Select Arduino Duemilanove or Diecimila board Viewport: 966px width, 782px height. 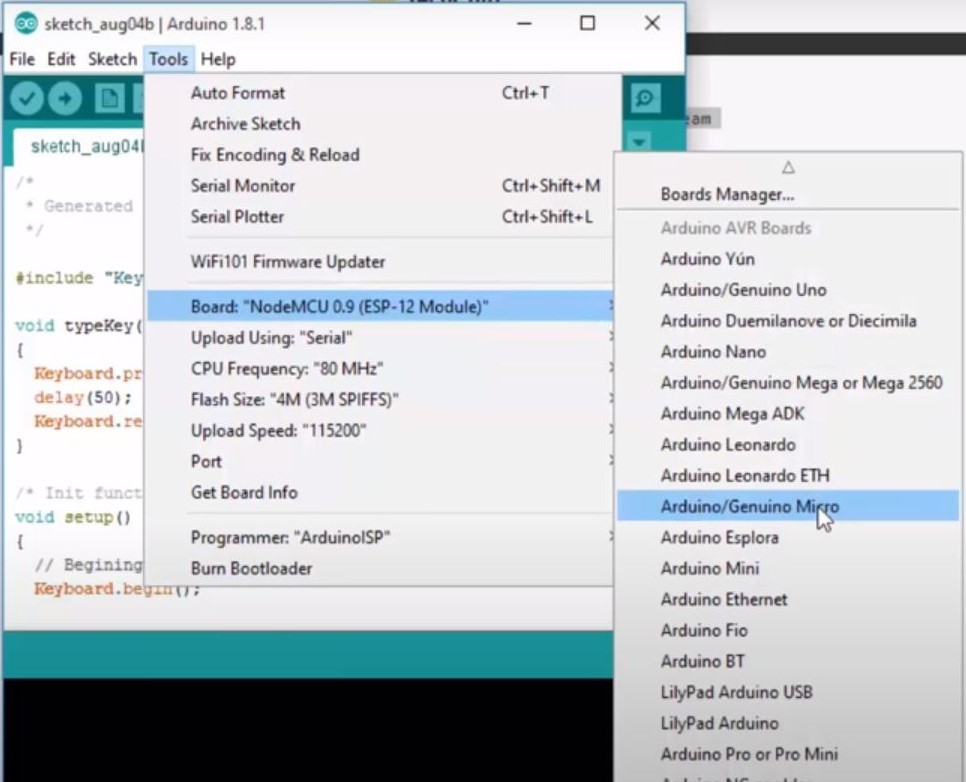[788, 320]
